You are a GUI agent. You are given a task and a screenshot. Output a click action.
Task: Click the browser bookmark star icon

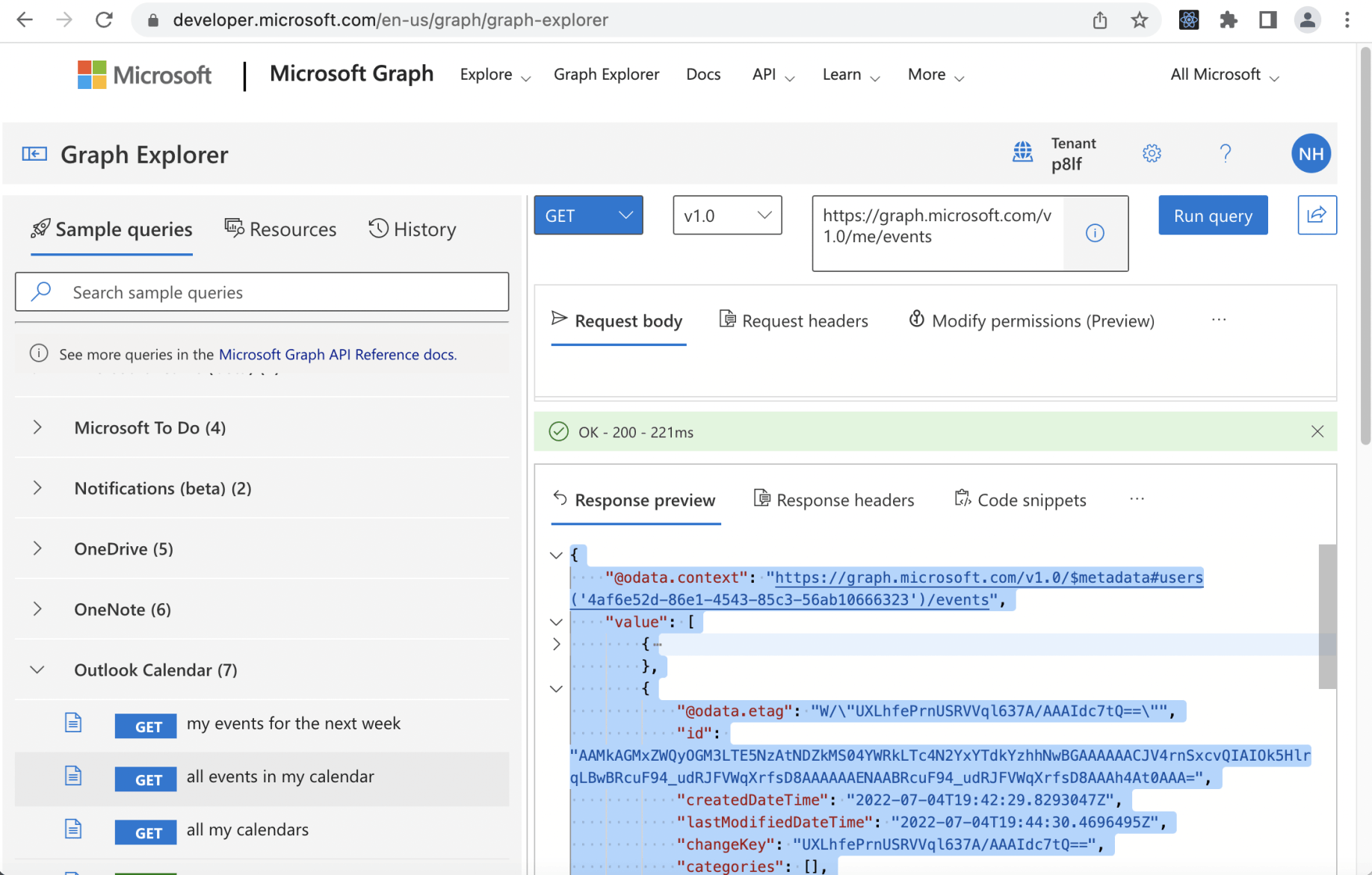coord(1139,20)
